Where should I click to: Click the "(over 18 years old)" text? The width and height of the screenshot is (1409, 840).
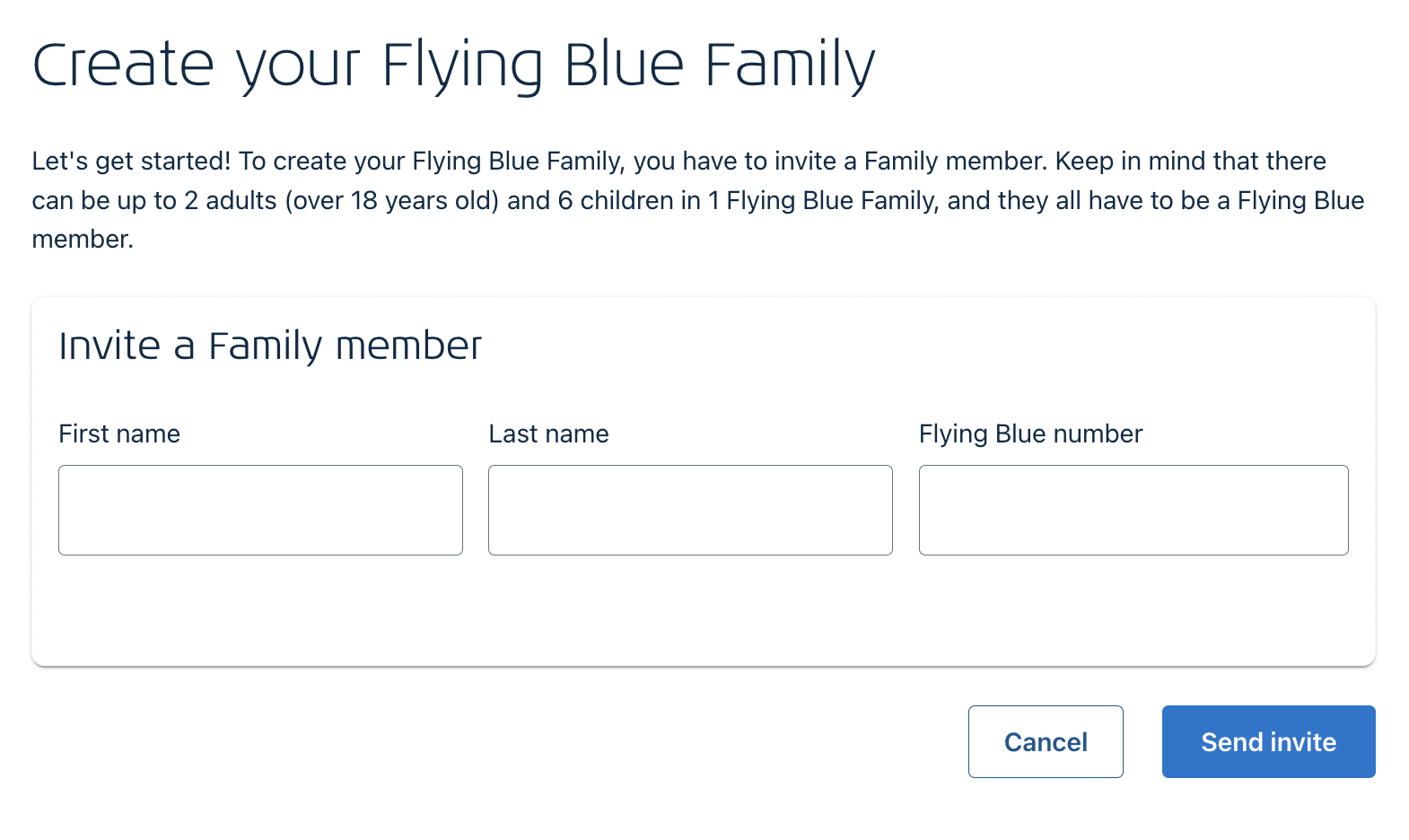392,200
